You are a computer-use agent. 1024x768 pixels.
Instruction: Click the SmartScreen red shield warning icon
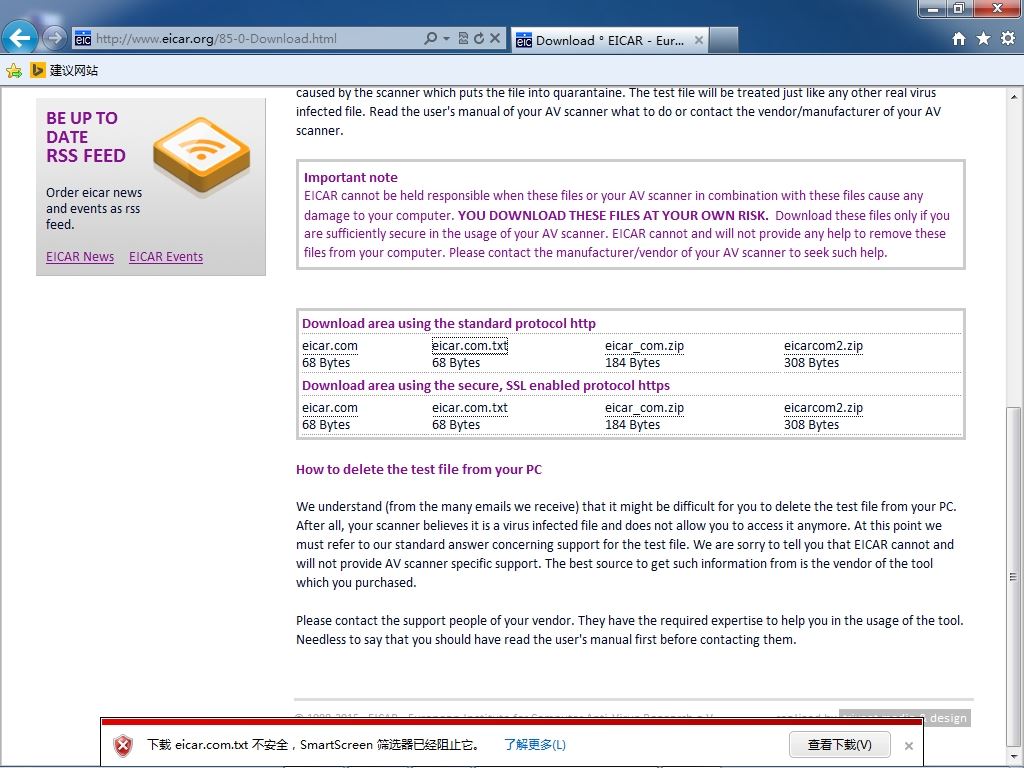click(x=123, y=745)
